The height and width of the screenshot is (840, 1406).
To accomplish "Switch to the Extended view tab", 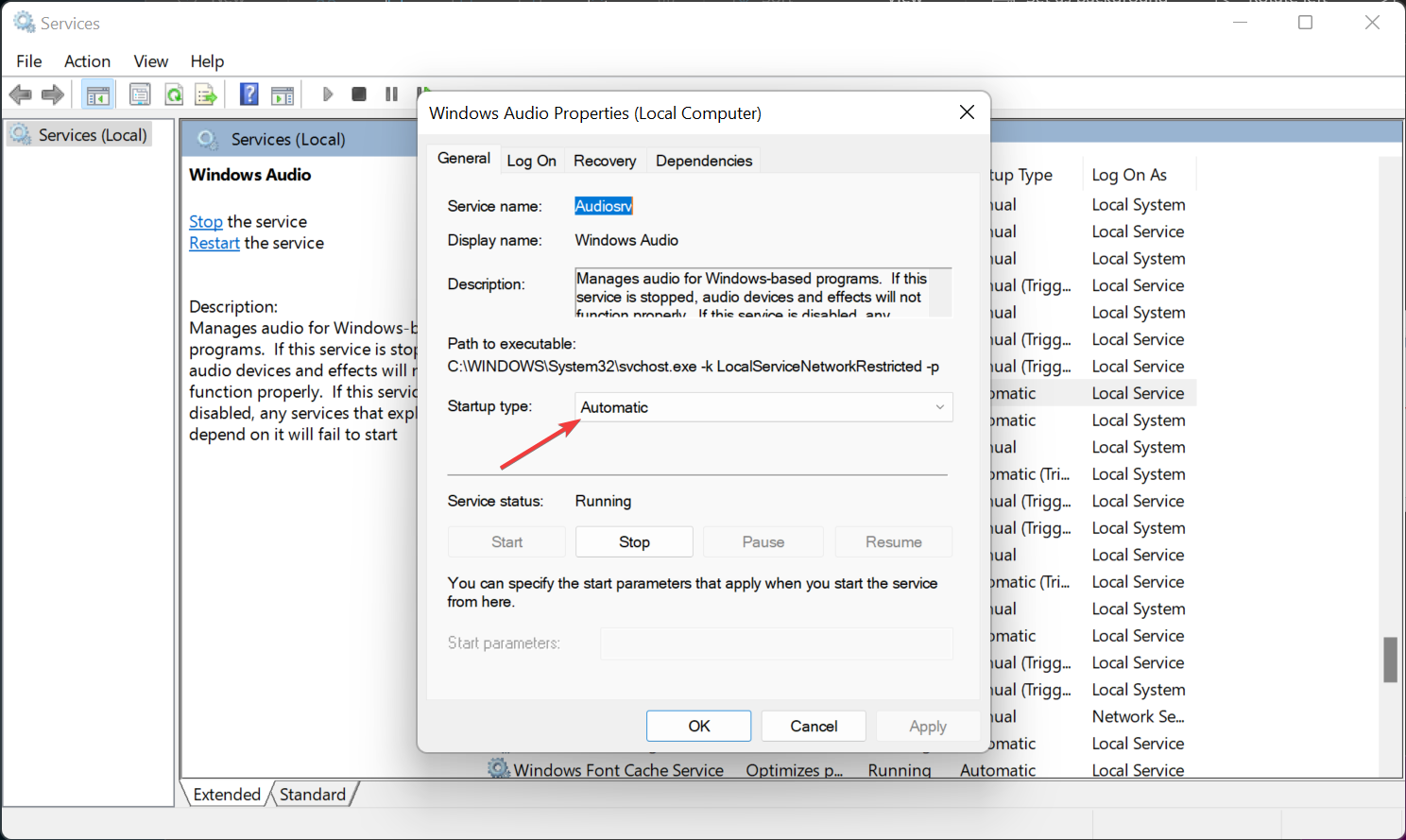I will pos(227,795).
